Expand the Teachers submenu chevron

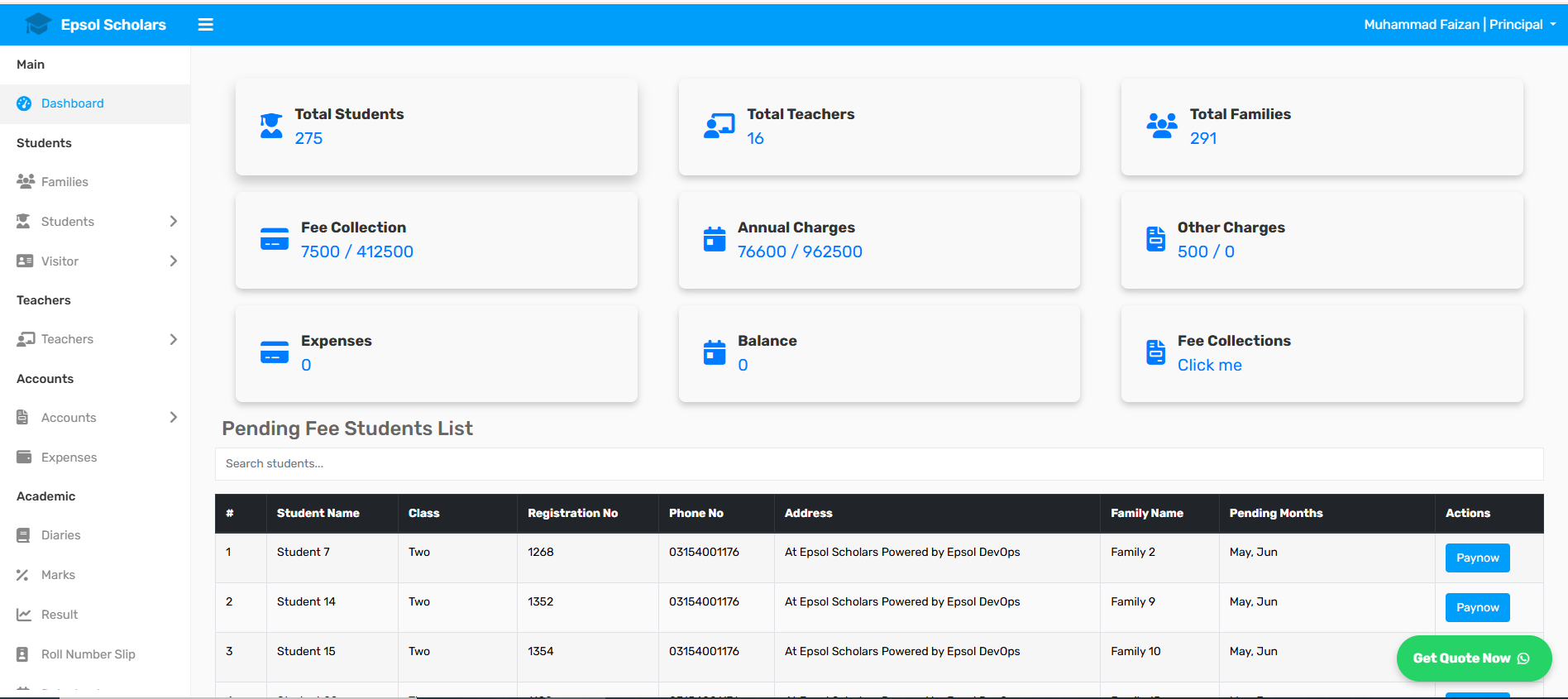click(x=173, y=339)
